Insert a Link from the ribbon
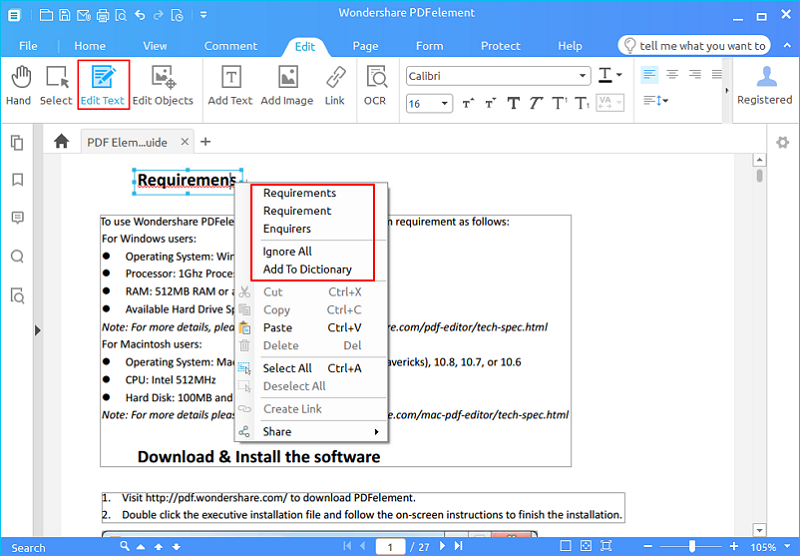 [x=335, y=86]
